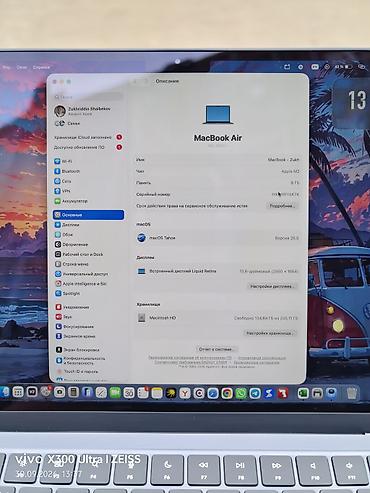This screenshot has width=370, height=493.
Task: Open Notes from the Dock
Action: tap(157, 393)
